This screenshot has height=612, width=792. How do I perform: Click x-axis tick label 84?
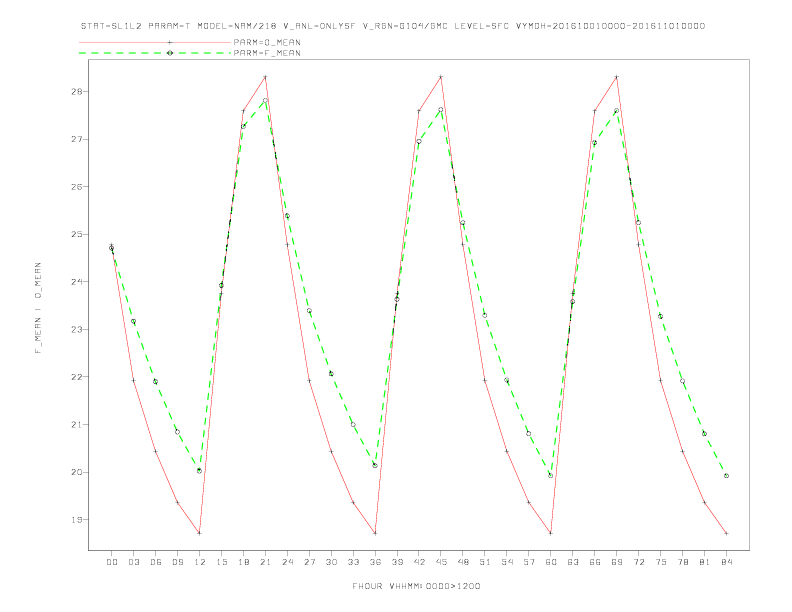[726, 562]
